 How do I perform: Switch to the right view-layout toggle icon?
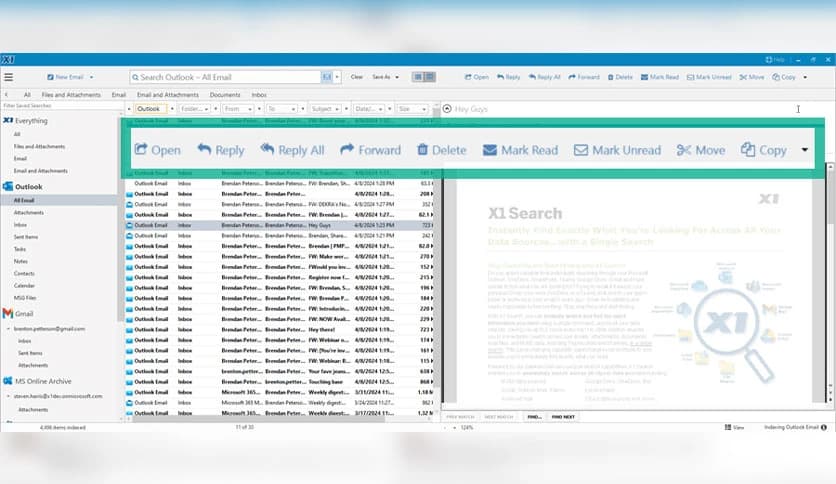[x=429, y=77]
